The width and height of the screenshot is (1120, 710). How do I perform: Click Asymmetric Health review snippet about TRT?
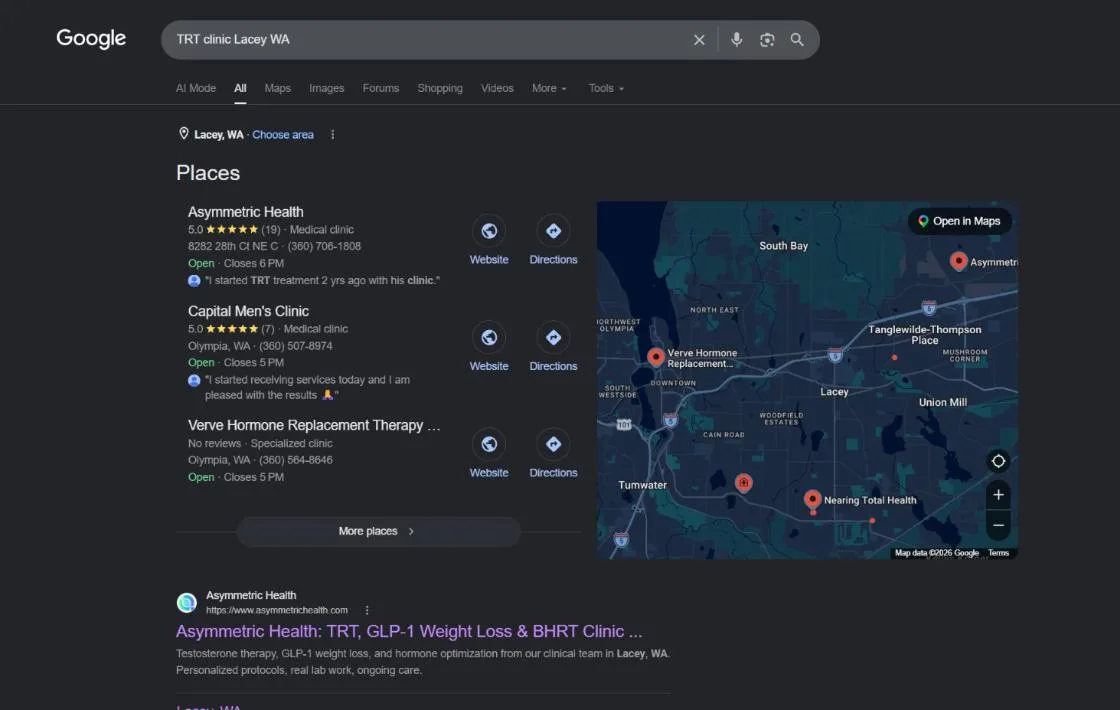tap(322, 280)
